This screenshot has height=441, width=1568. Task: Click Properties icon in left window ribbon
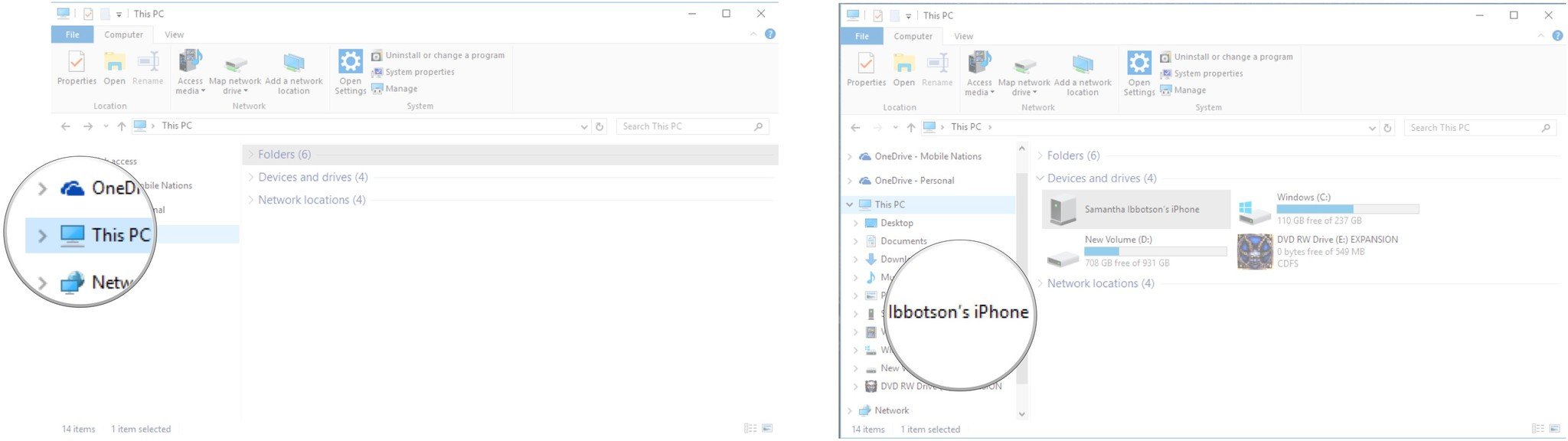pyautogui.click(x=77, y=67)
